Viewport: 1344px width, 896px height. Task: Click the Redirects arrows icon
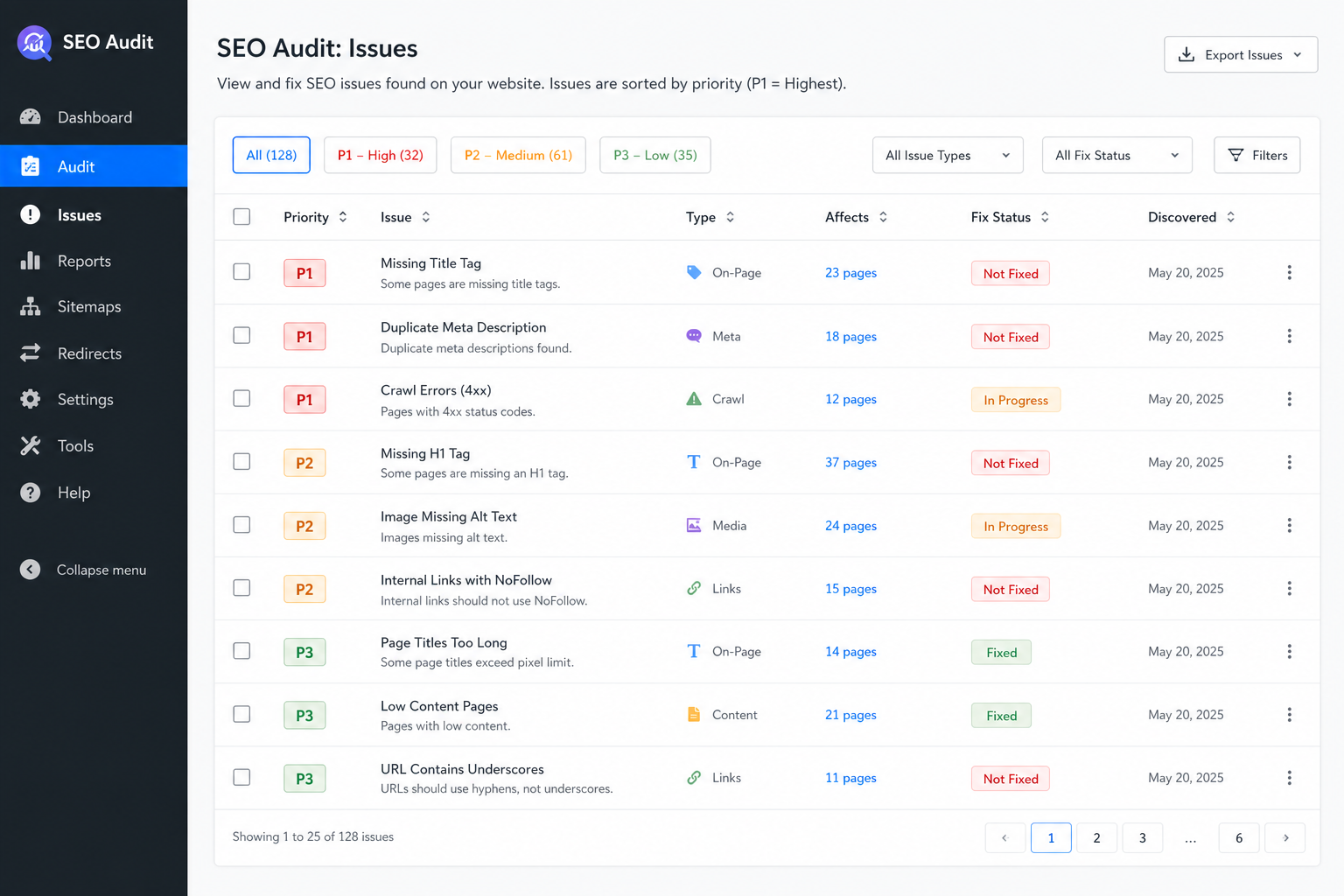pos(31,353)
